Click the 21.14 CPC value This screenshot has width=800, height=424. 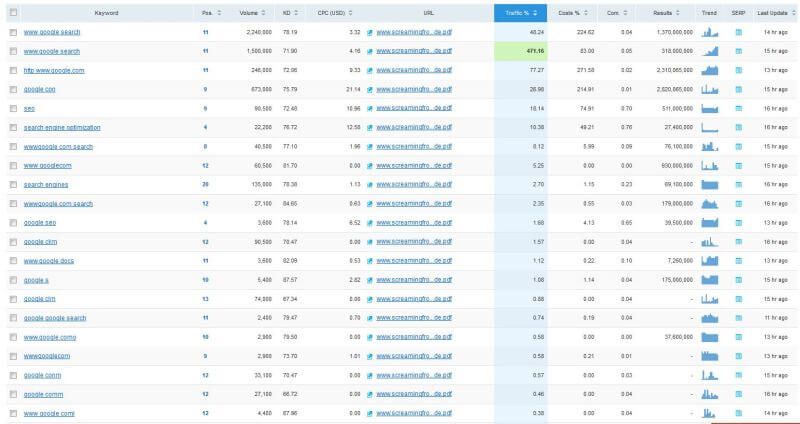coord(353,89)
